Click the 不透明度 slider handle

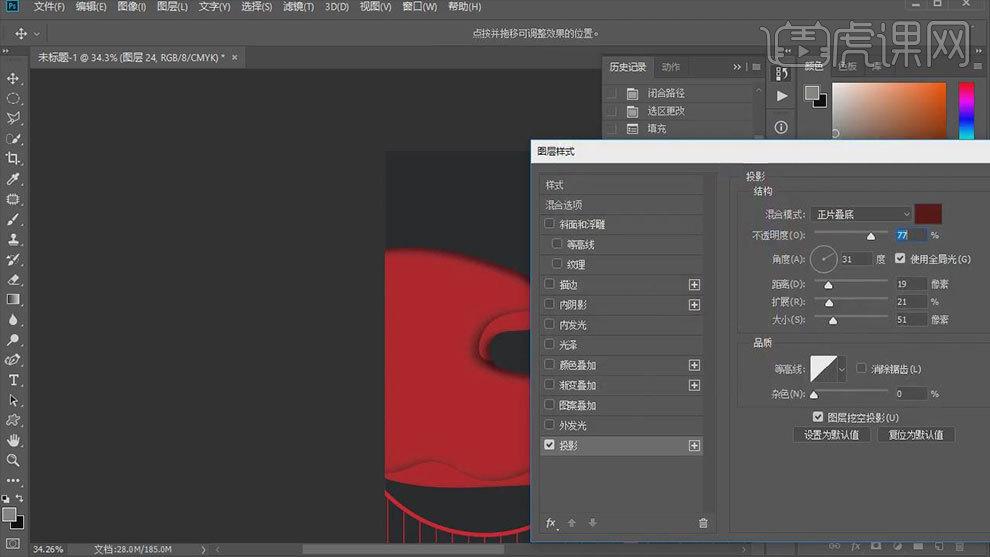(871, 236)
